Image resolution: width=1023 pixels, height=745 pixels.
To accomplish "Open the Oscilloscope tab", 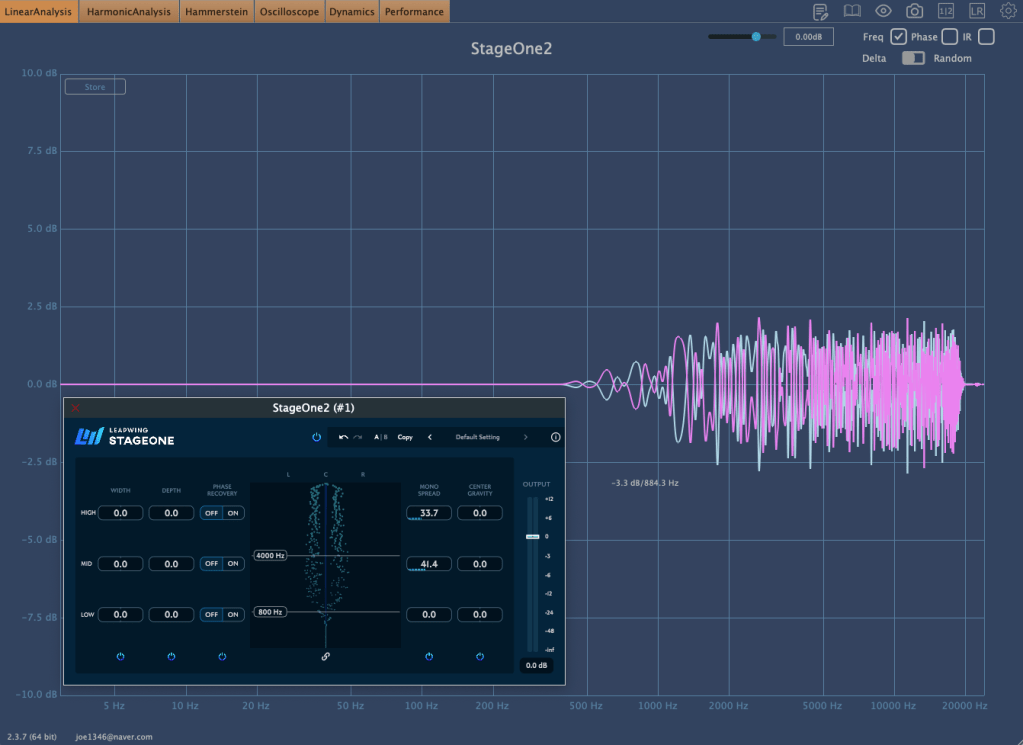I will click(x=288, y=12).
